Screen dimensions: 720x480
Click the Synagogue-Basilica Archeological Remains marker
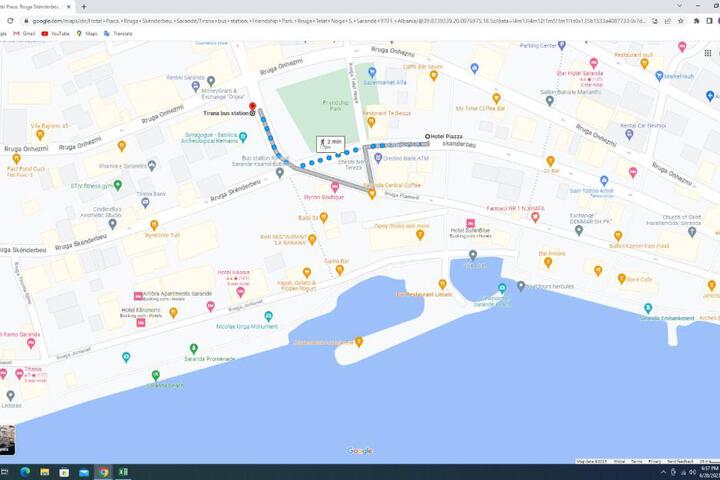click(x=243, y=136)
